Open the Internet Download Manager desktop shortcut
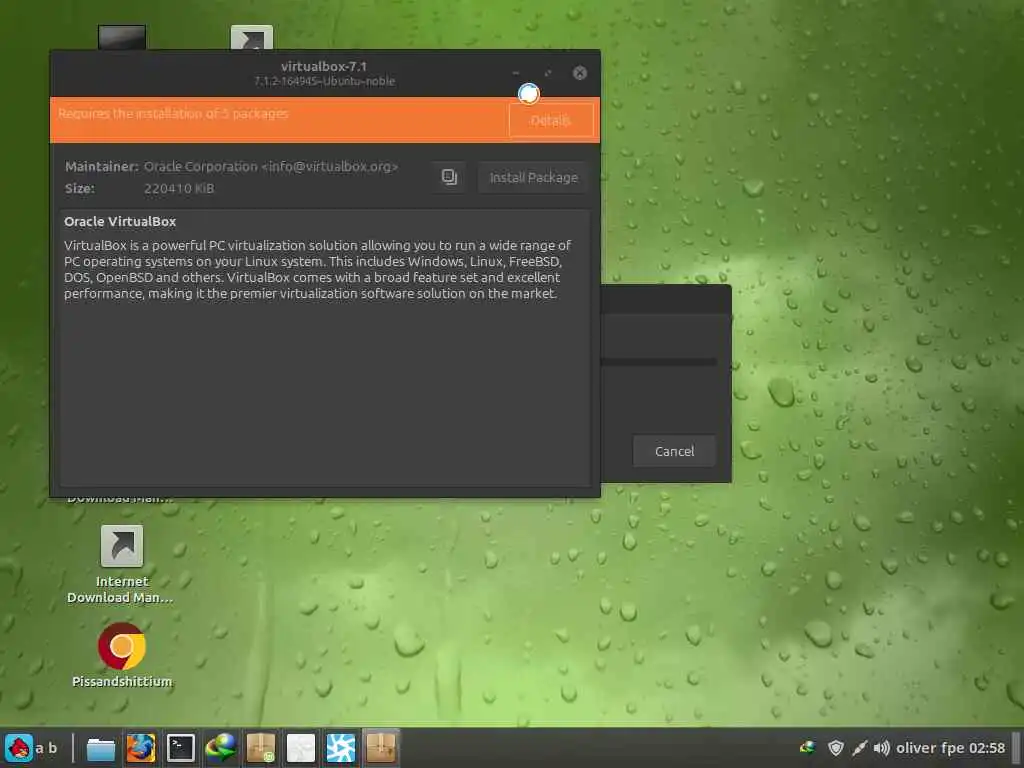This screenshot has height=768, width=1024. (x=121, y=565)
